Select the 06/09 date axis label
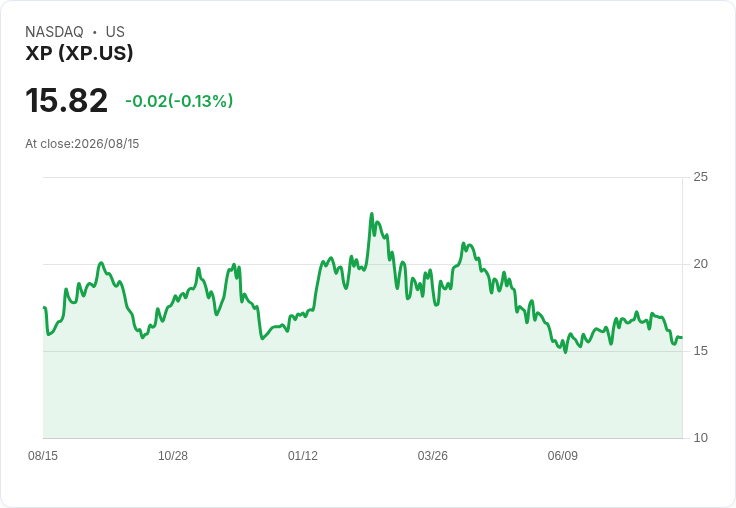 [x=562, y=455]
